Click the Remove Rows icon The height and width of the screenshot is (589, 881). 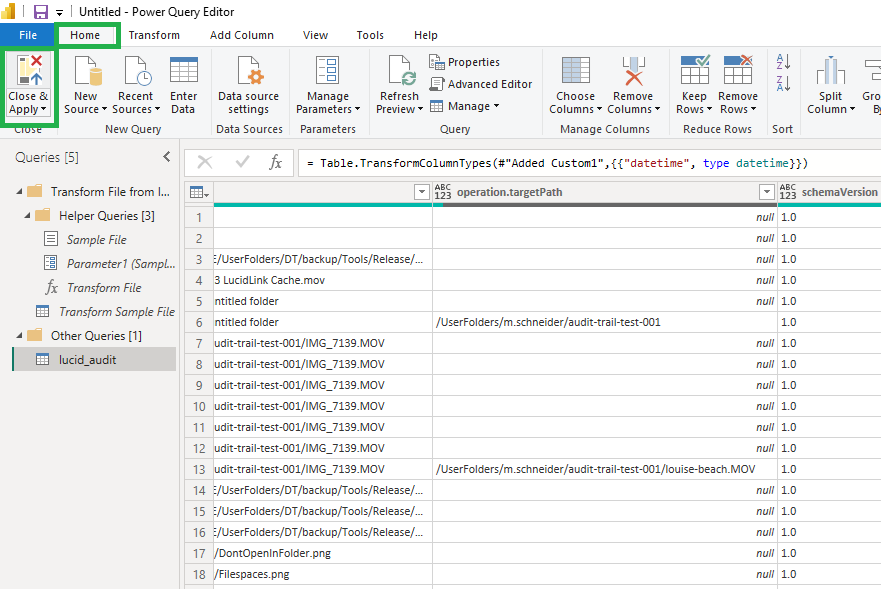pos(738,70)
